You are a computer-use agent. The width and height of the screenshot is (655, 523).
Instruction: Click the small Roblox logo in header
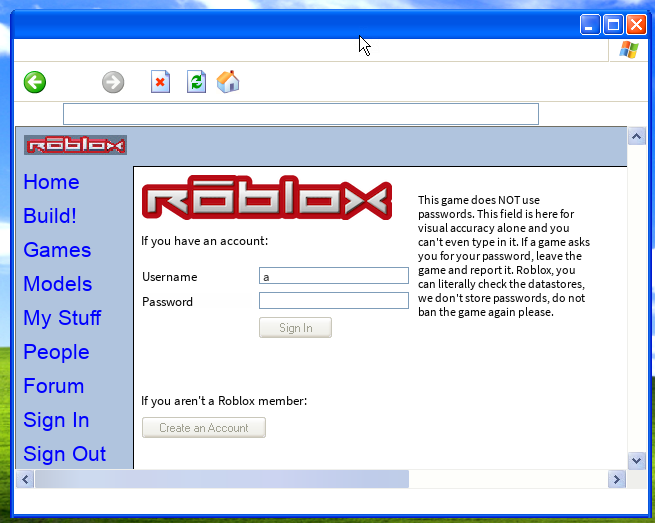coord(76,145)
